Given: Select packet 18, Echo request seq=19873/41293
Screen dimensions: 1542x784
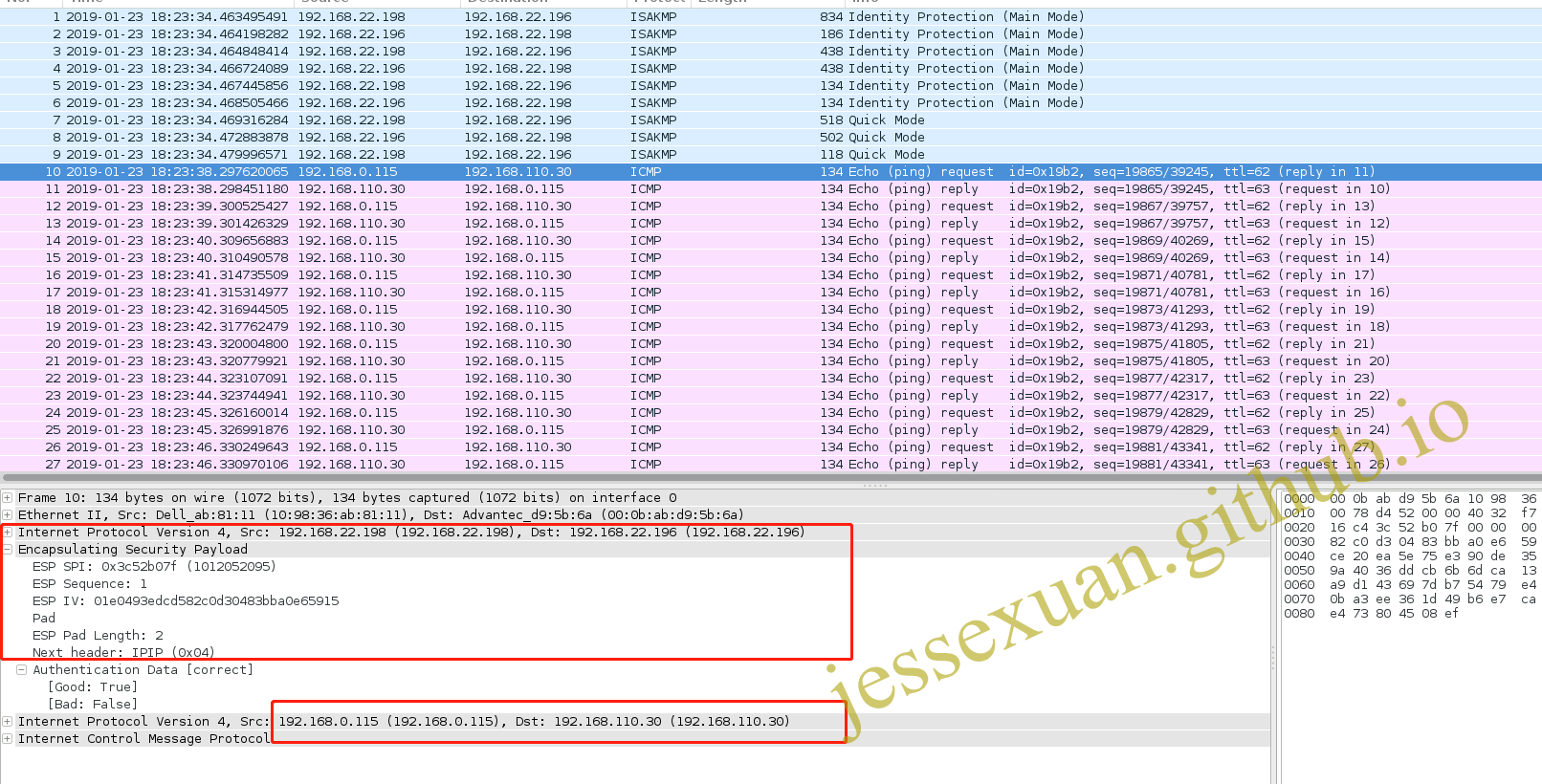Looking at the screenshot, I should [x=771, y=309].
